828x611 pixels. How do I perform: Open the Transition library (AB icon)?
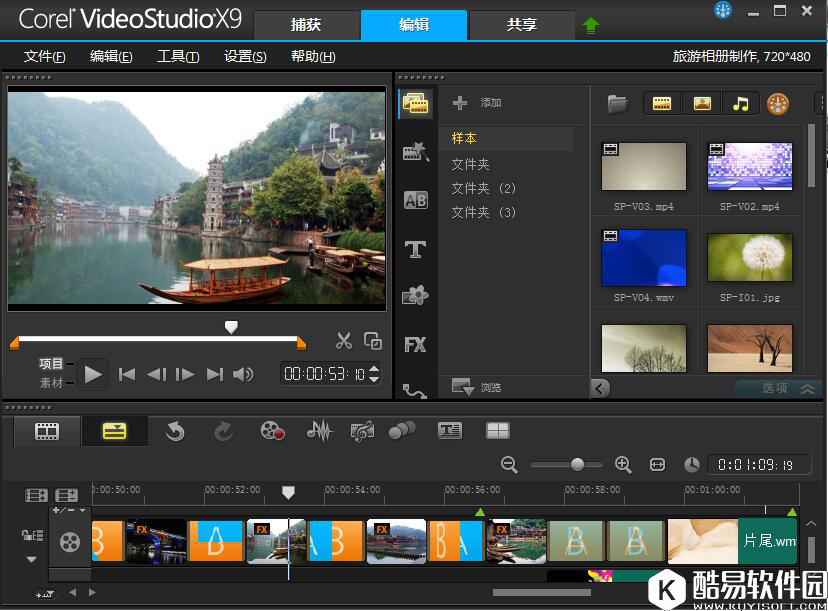415,201
